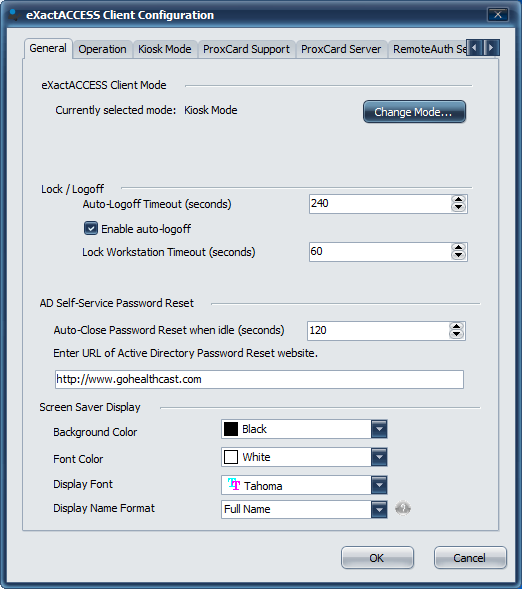Click the Lock / Logoff heading
This screenshot has width=522, height=589.
(72, 189)
